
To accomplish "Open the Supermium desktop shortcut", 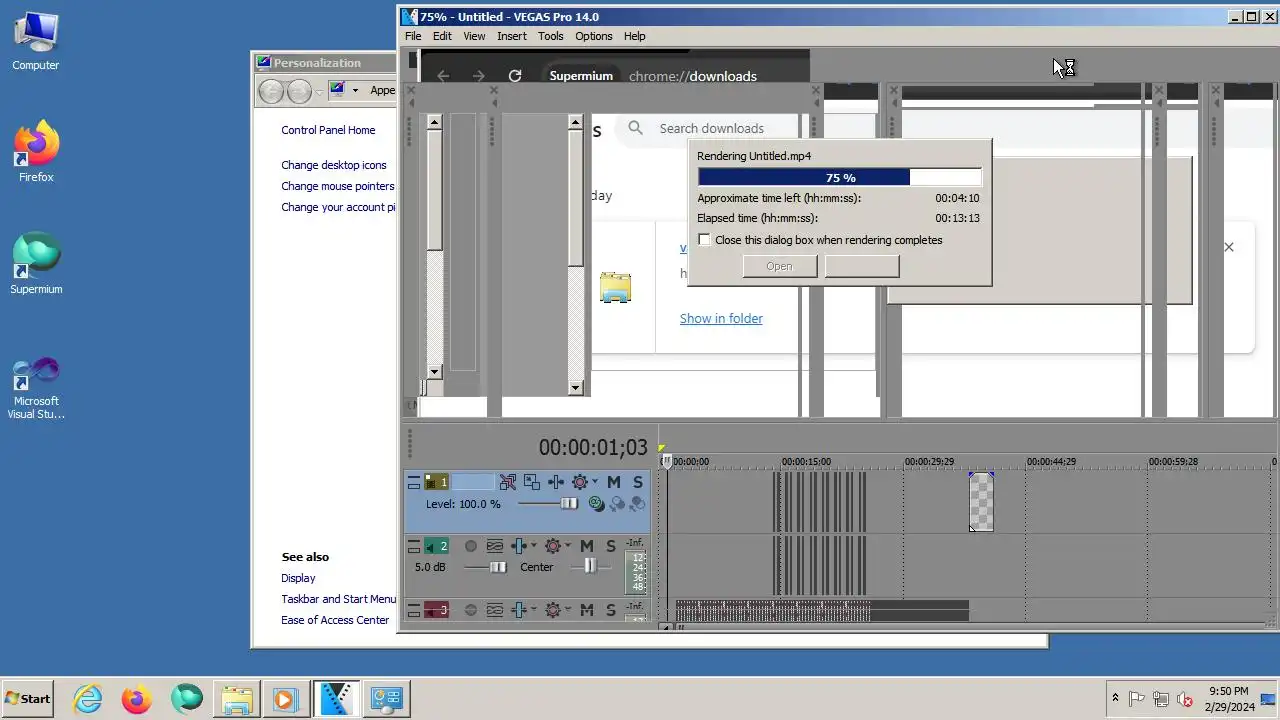I will (36, 264).
